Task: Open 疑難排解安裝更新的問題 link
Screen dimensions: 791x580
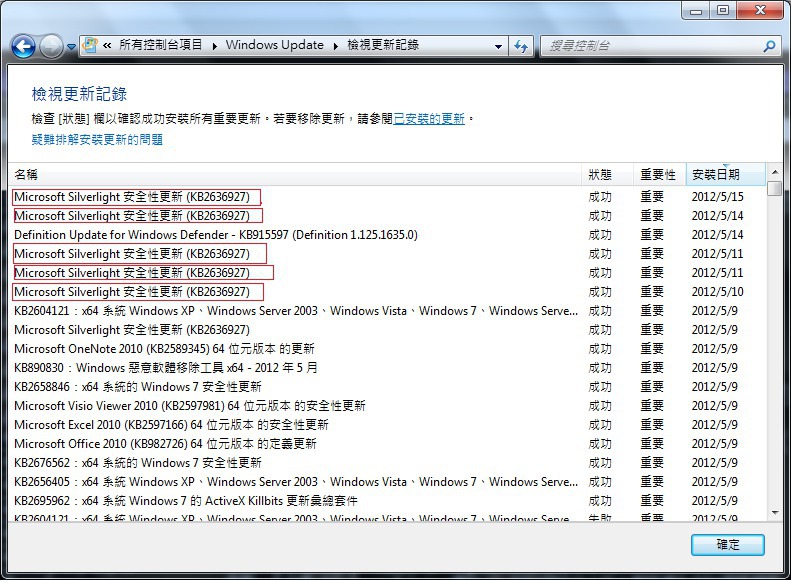Action: tap(97, 140)
